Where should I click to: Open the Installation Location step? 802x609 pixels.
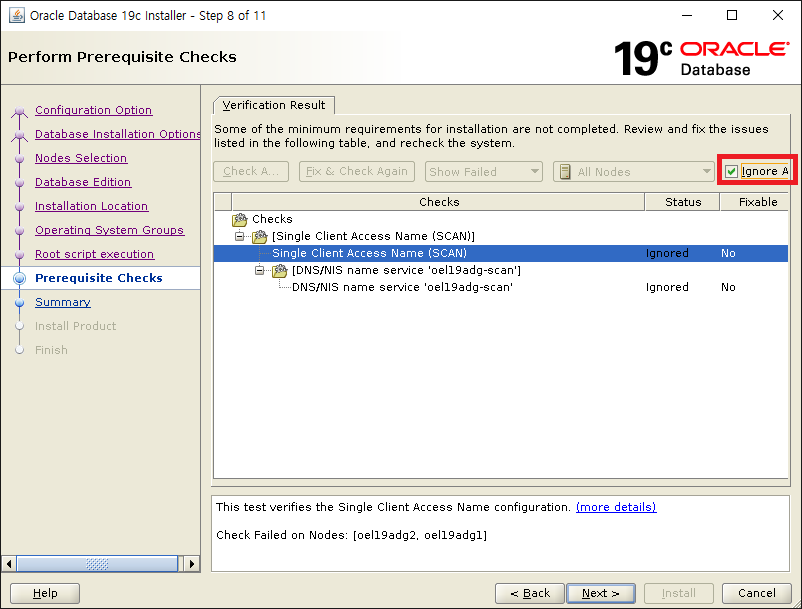tap(92, 206)
